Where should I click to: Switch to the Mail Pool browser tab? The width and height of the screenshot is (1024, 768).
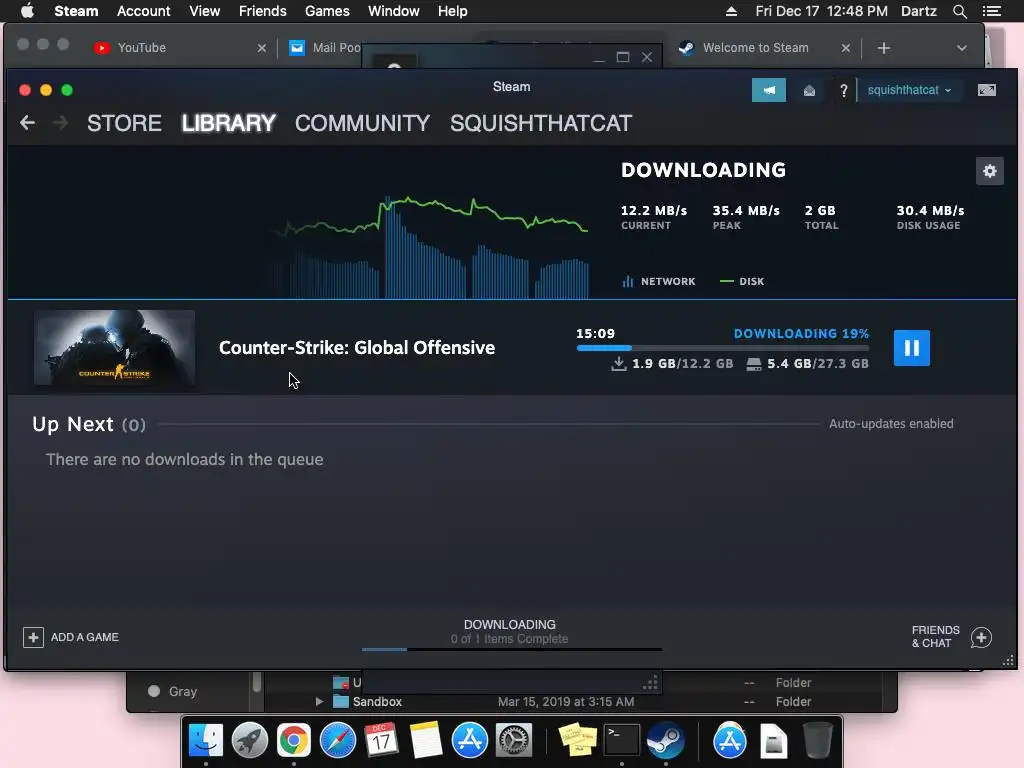pos(325,48)
